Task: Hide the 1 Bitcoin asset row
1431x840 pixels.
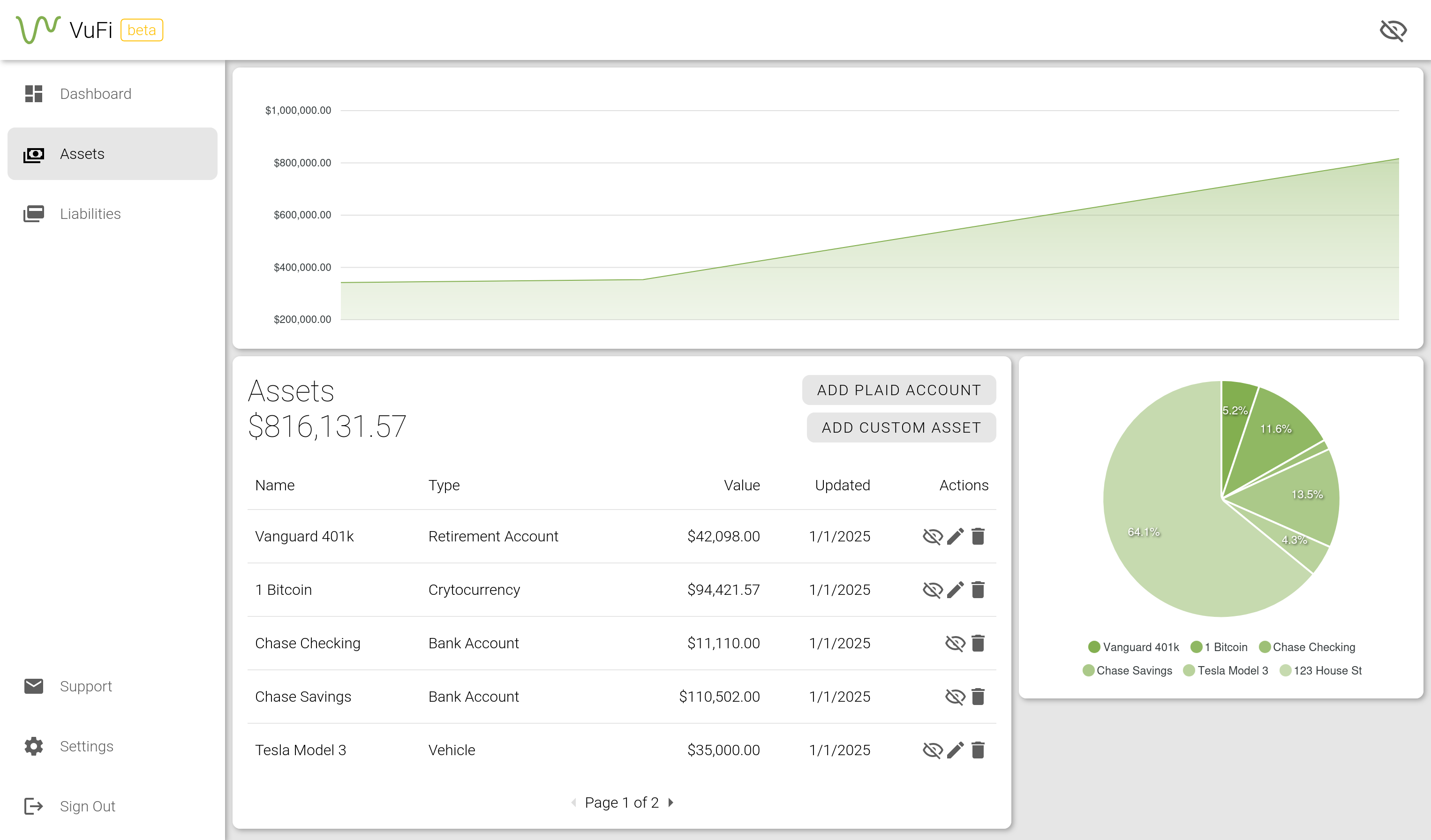Action: coord(933,590)
